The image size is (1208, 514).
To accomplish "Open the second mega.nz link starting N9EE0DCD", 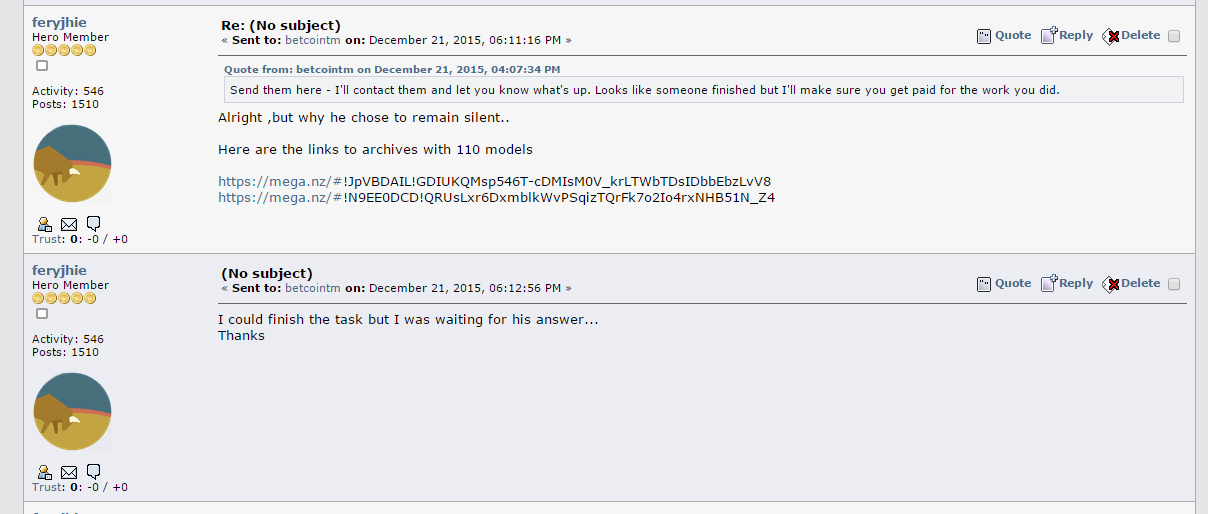I will click(496, 197).
